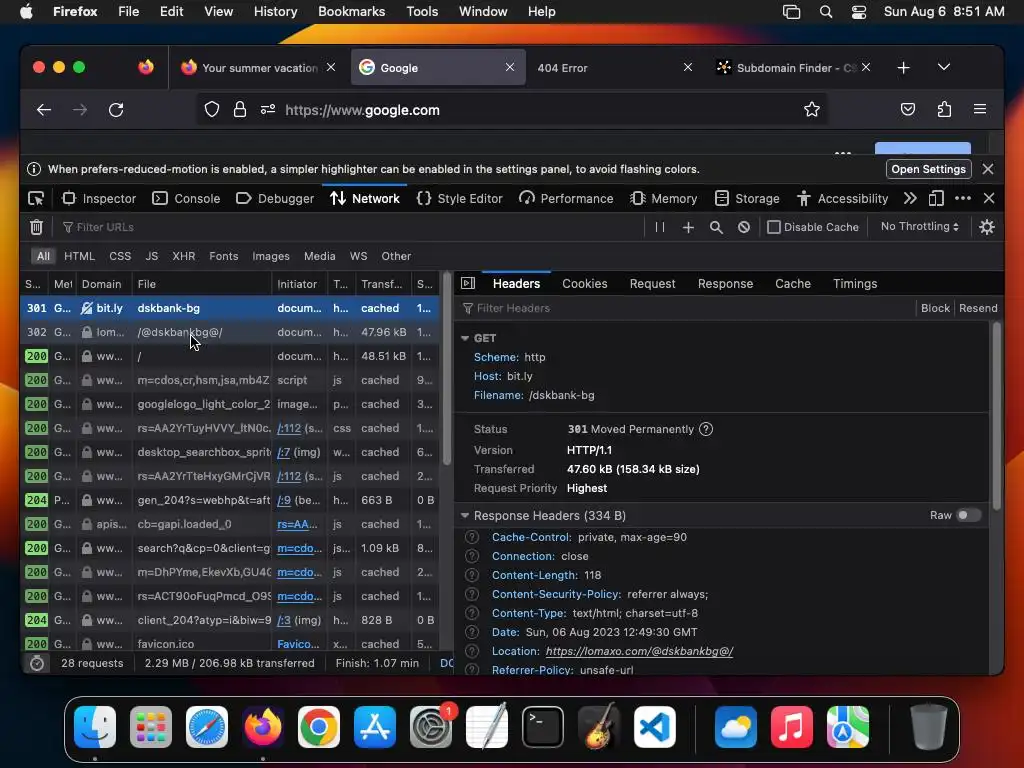The height and width of the screenshot is (768, 1024).
Task: Reload the current page
Action: tap(116, 110)
